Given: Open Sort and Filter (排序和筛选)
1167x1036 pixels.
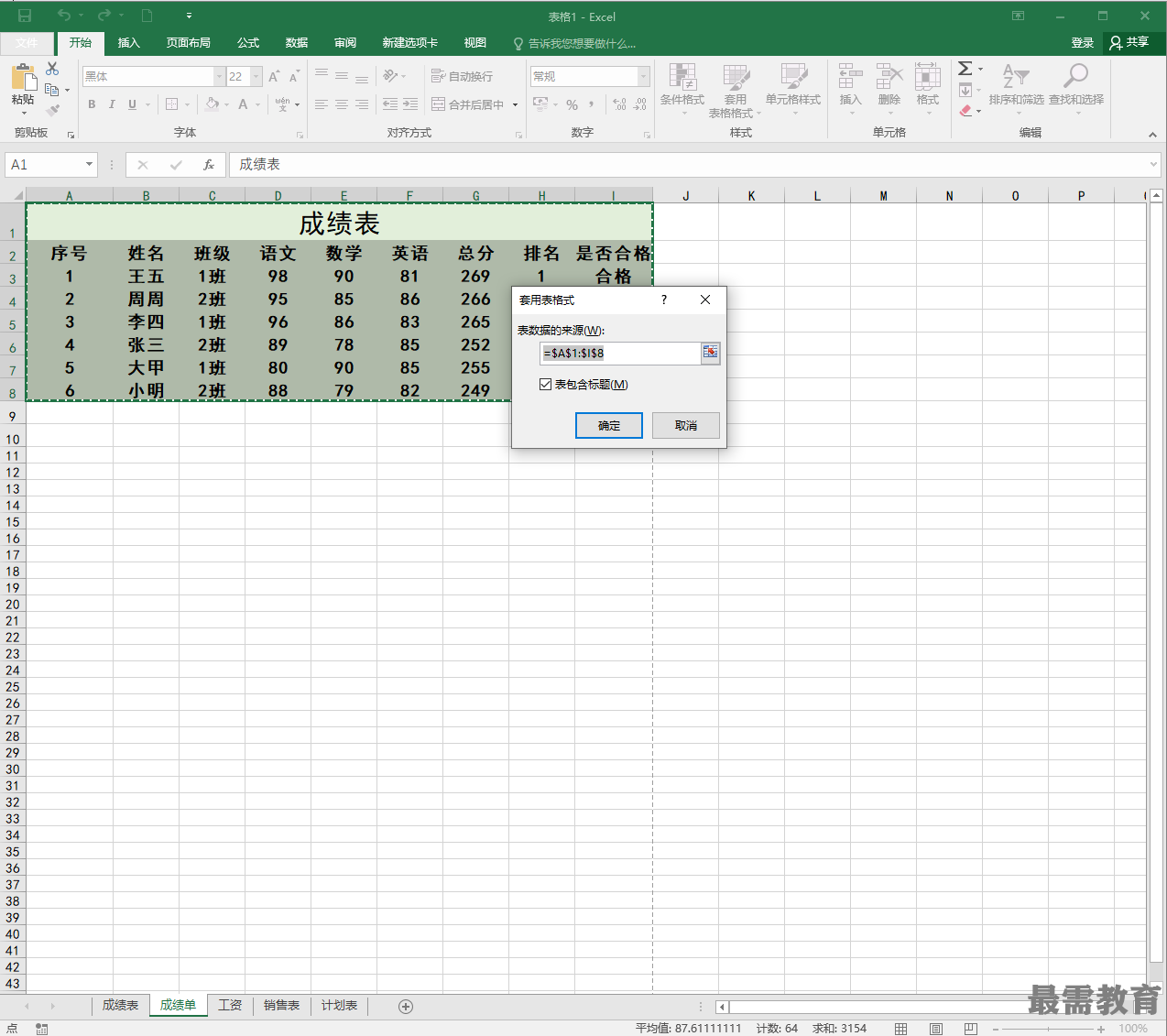Looking at the screenshot, I should tap(1016, 89).
